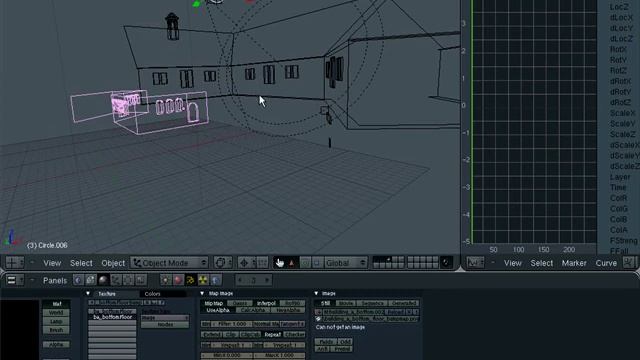Open World buttons globe icon
This screenshot has width=640, height=360.
point(216,280)
